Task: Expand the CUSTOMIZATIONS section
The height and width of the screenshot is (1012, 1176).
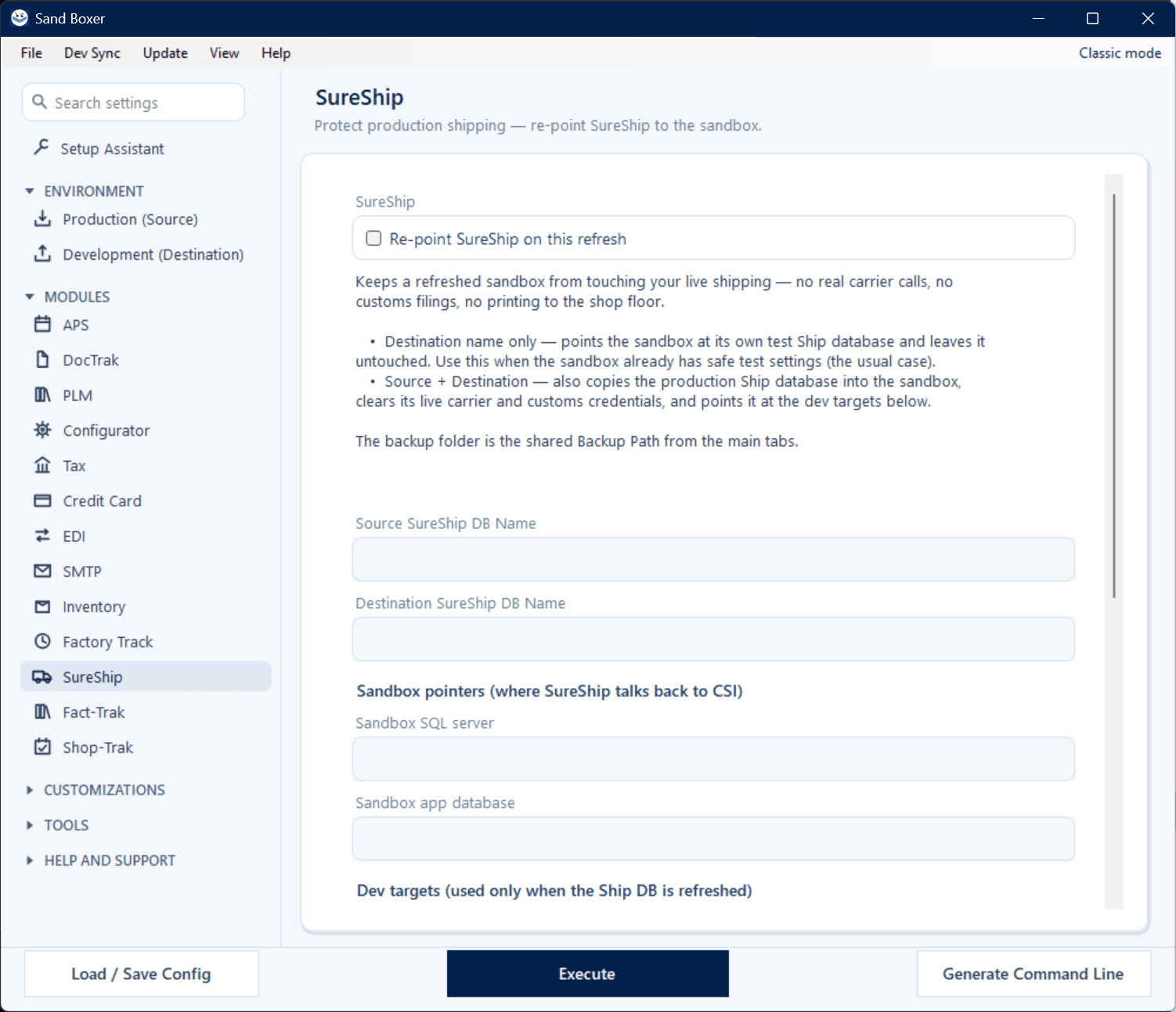Action: pos(30,790)
